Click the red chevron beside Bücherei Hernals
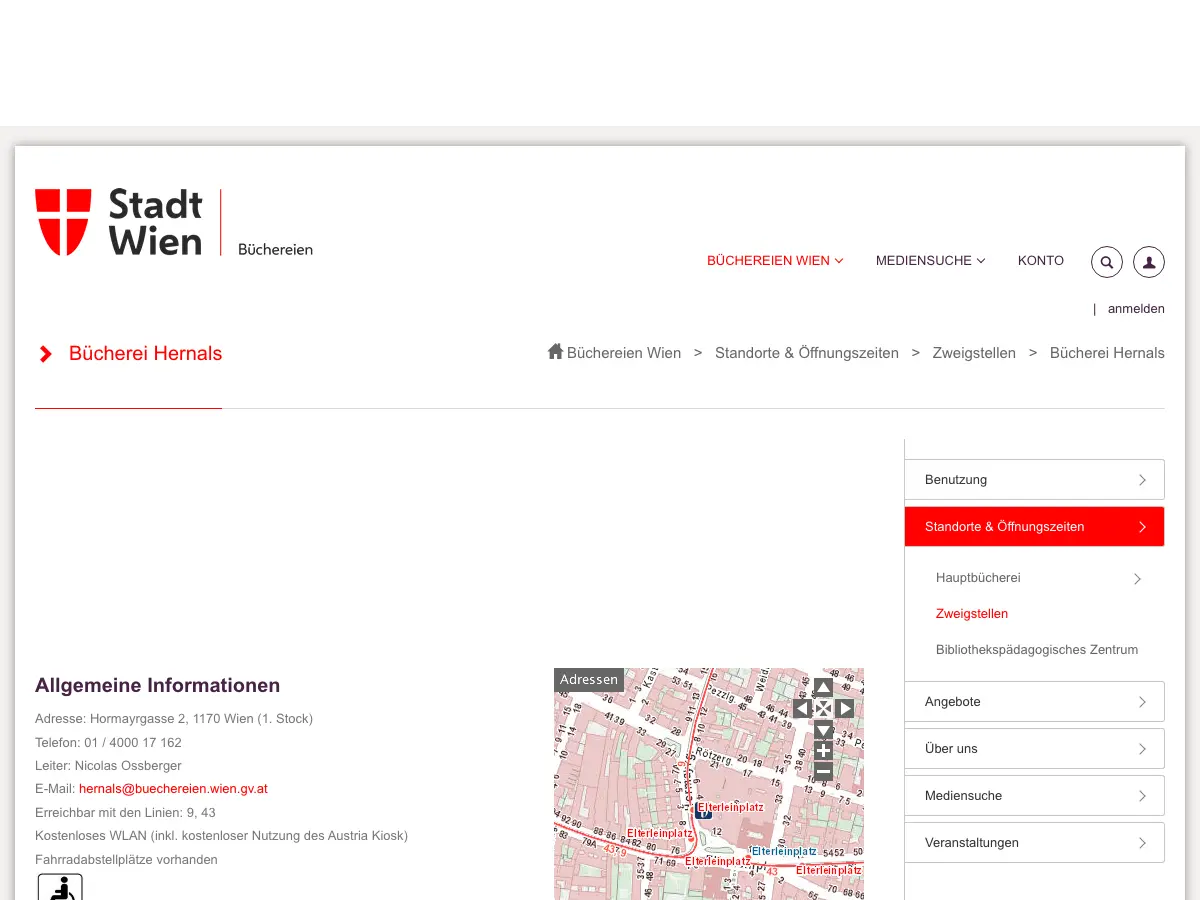 tap(45, 354)
